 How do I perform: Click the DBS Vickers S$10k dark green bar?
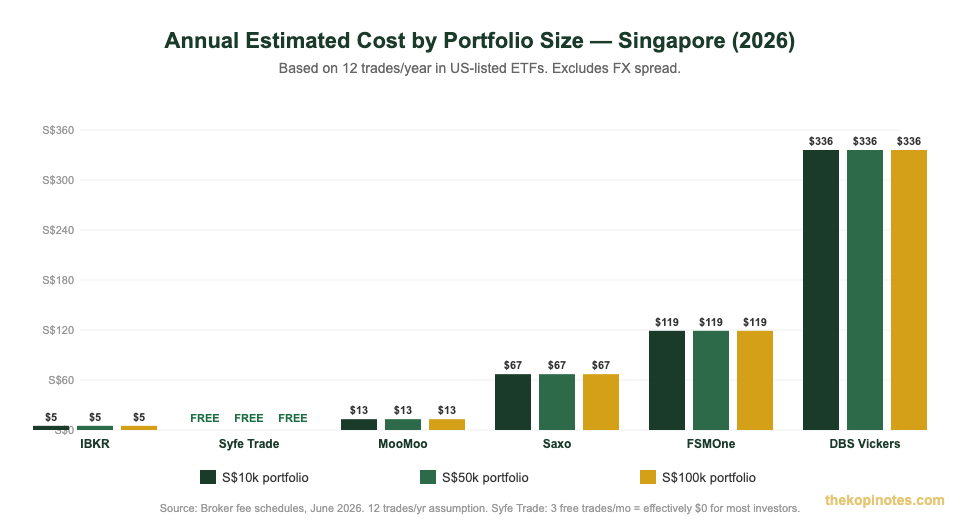click(821, 290)
